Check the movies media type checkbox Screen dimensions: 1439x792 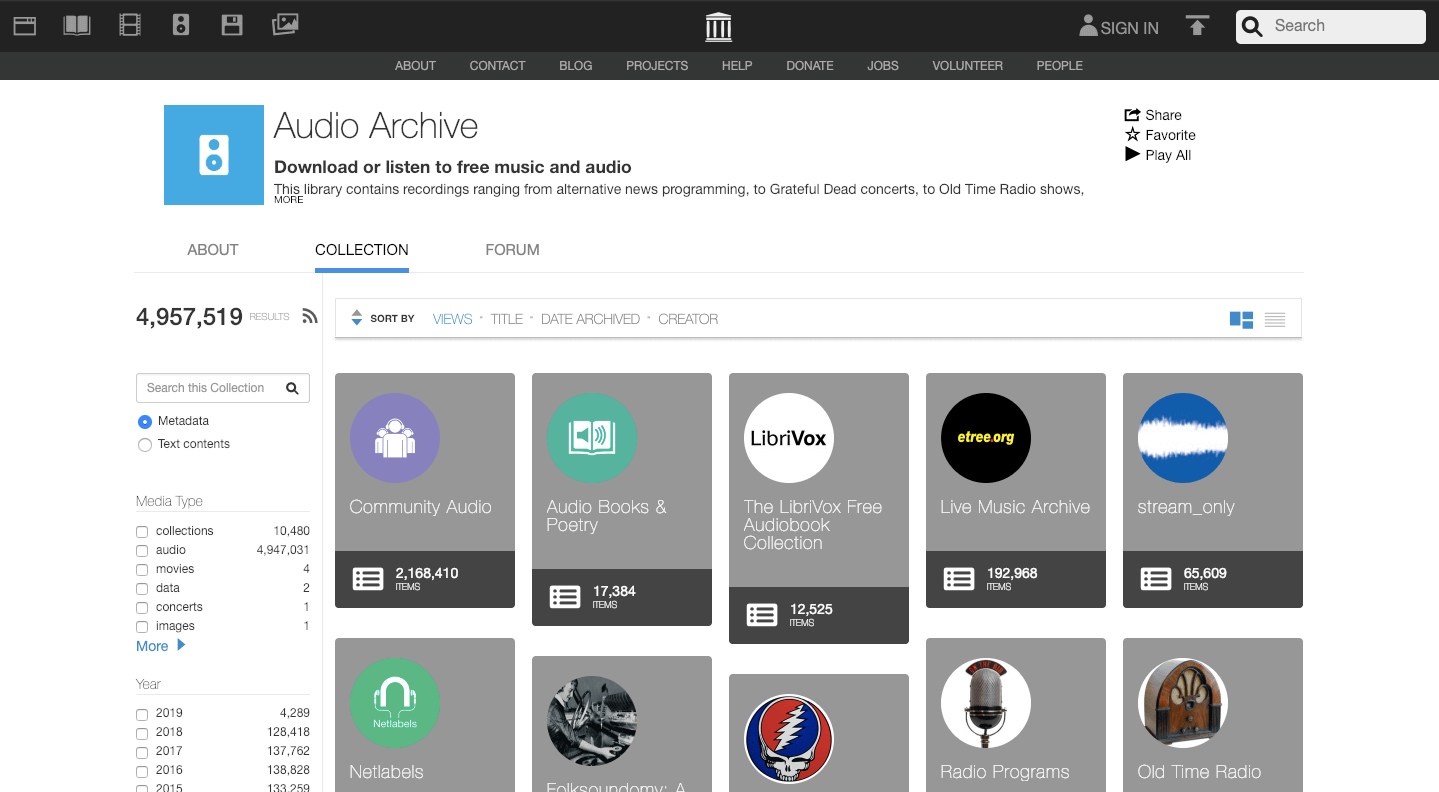click(142, 570)
